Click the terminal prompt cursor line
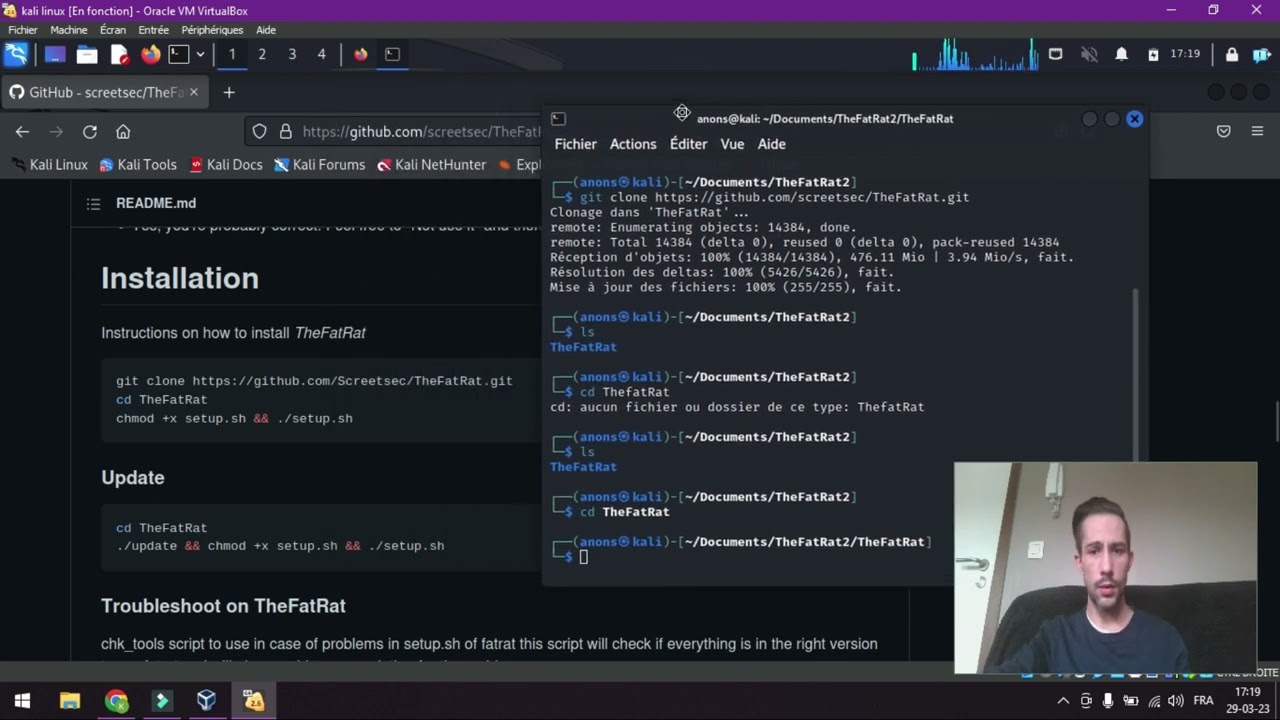 583,557
